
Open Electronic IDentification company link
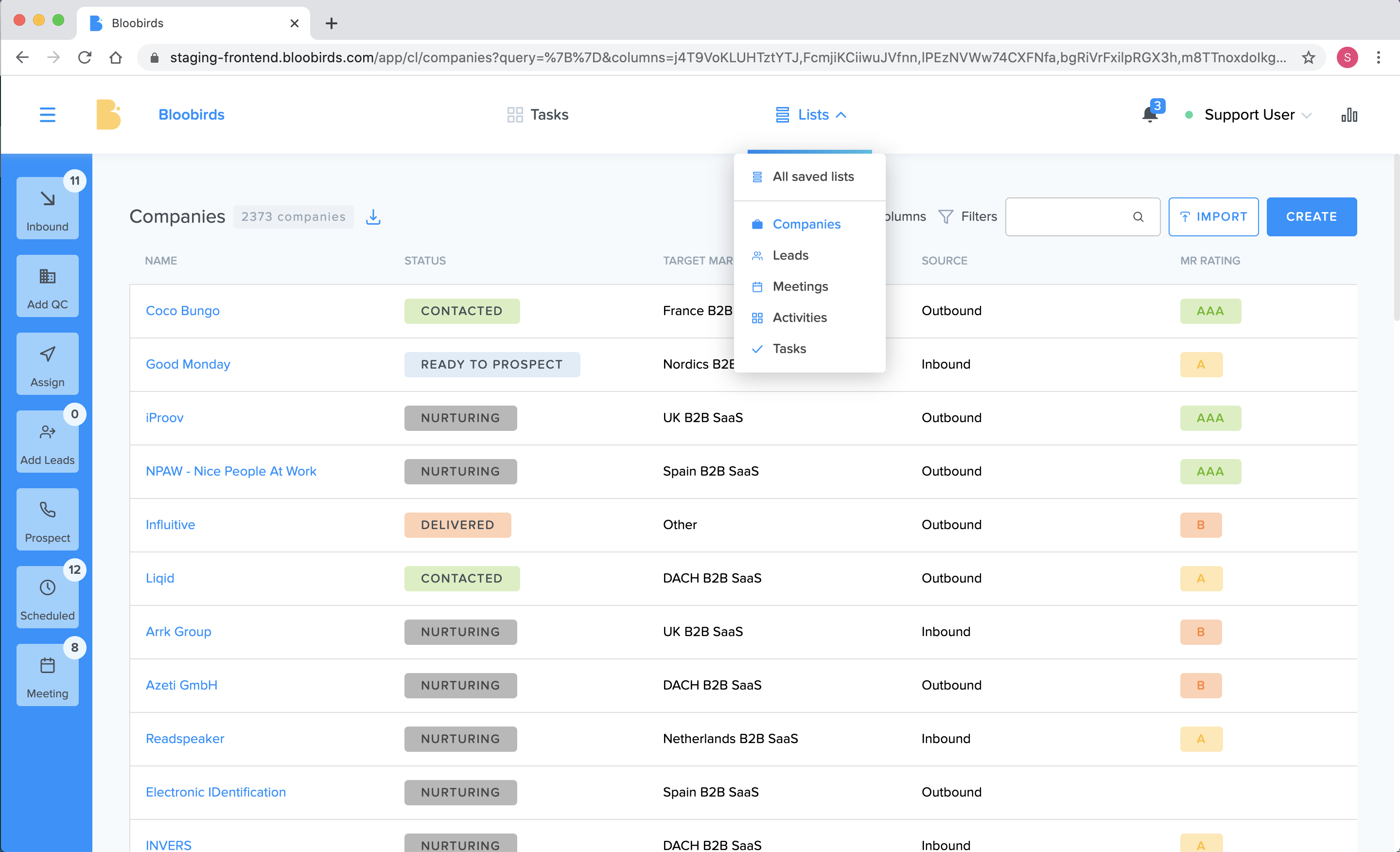click(x=215, y=792)
